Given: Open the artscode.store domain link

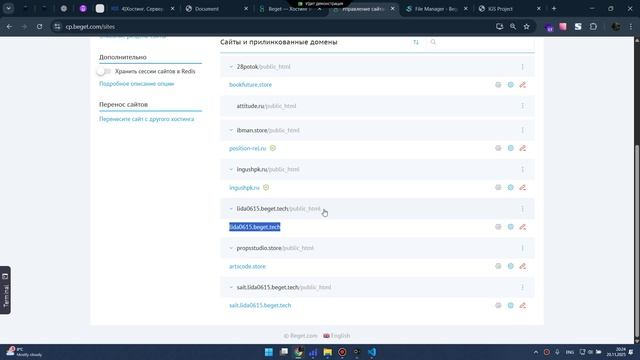Looking at the screenshot, I should 247,266.
